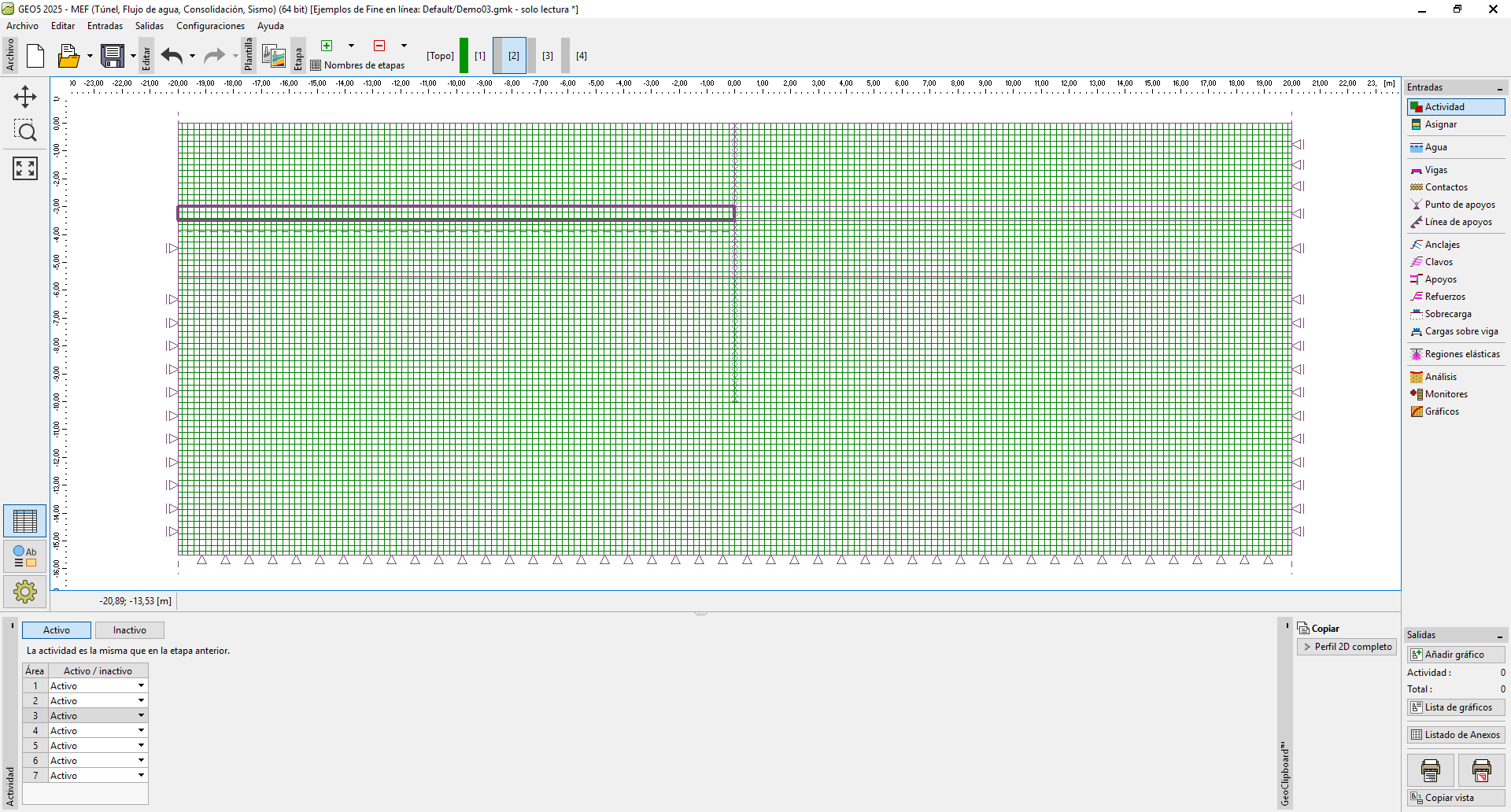
Task: Toggle the Activo mode button
Action: pos(57,630)
